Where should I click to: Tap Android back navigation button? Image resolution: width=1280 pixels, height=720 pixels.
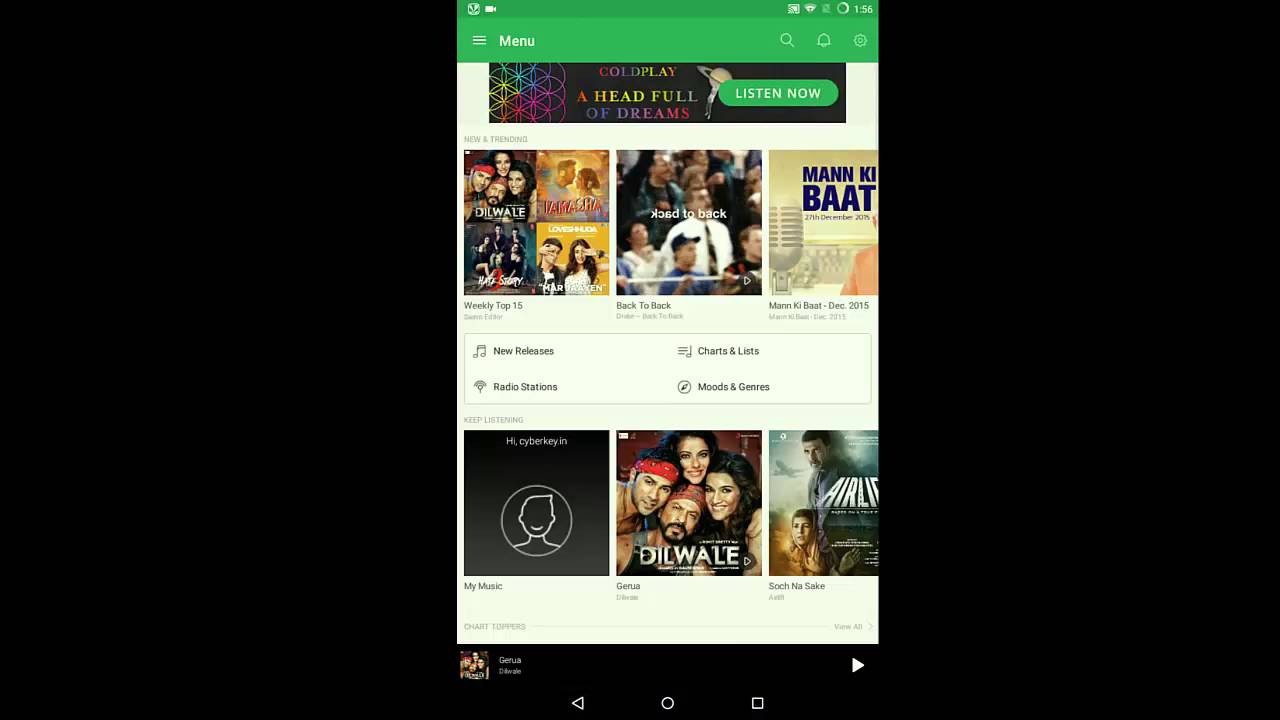pyautogui.click(x=577, y=703)
